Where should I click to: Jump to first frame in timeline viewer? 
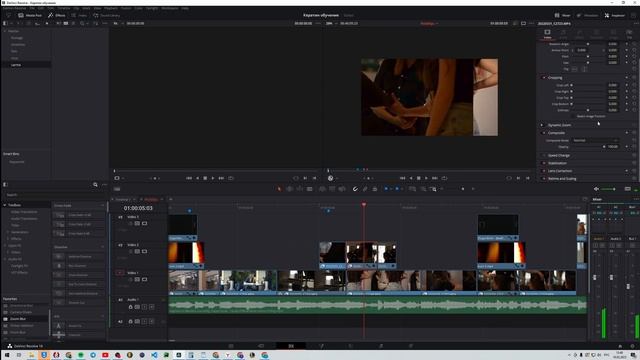pyautogui.click(x=402, y=178)
